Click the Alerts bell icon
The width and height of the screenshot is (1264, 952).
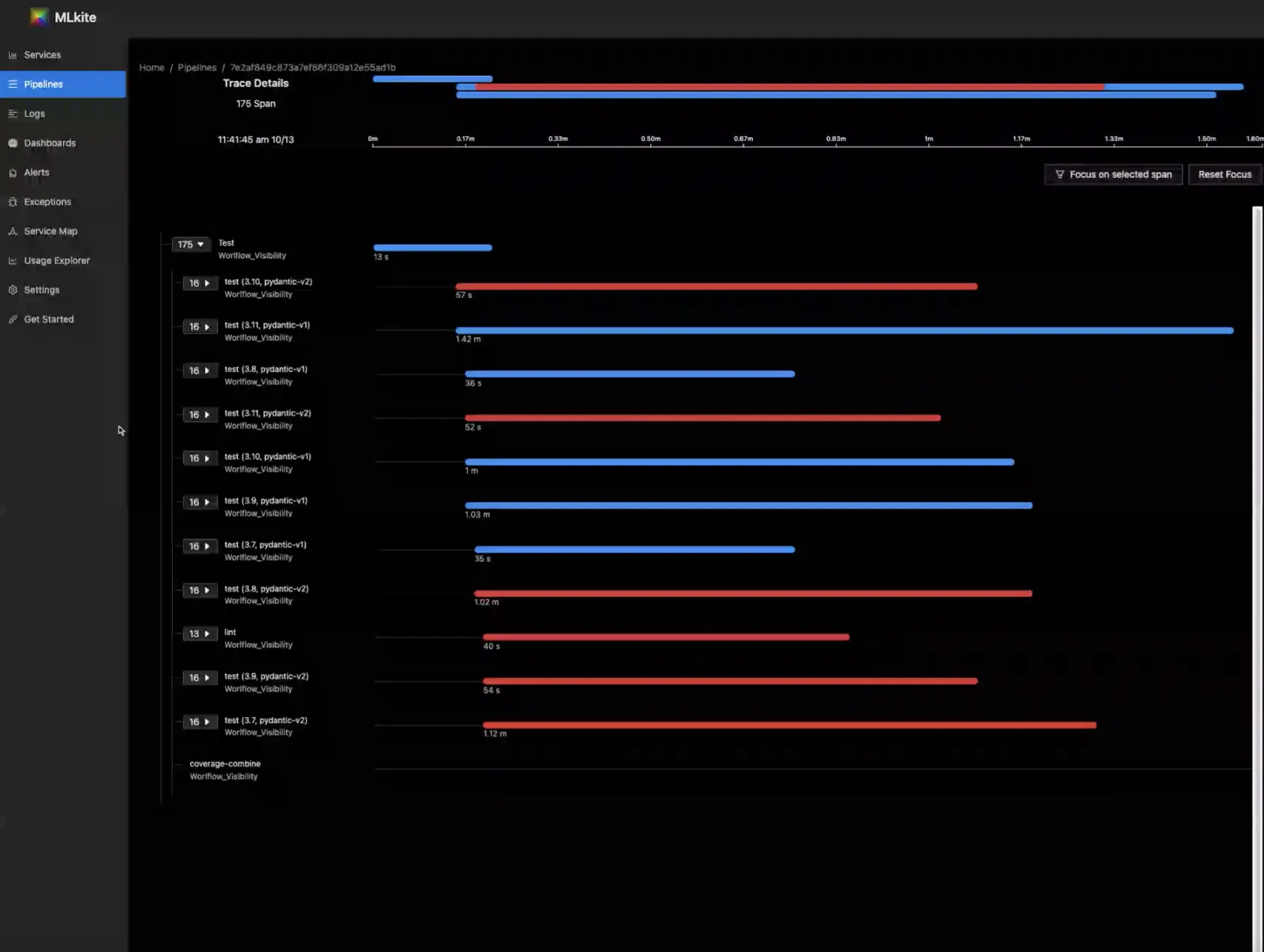coord(13,172)
